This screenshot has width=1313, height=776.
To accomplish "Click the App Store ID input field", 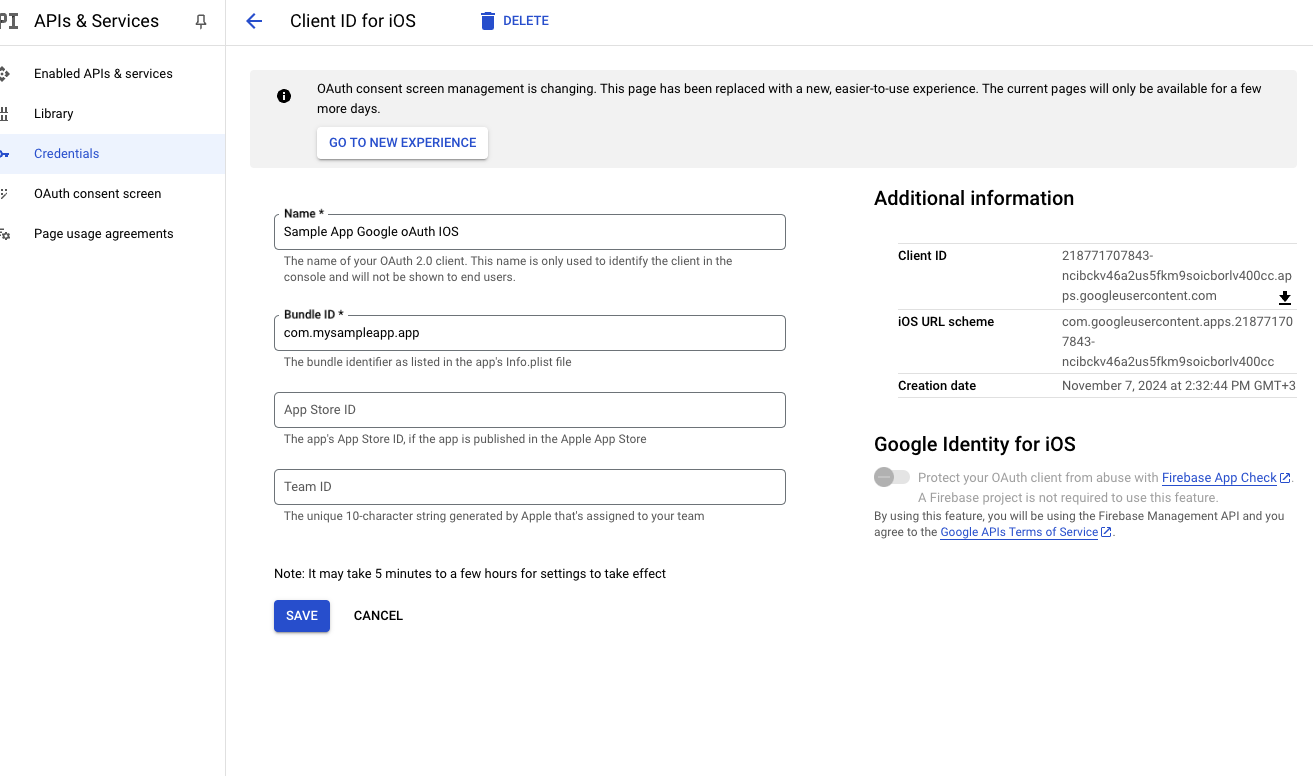I will 530,410.
